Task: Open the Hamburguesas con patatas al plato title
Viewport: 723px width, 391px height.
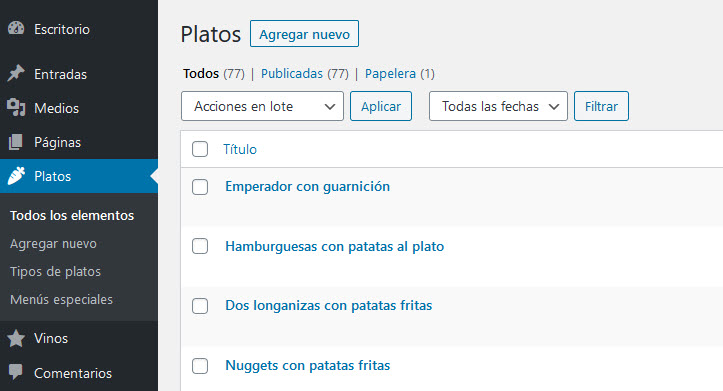Action: (334, 247)
